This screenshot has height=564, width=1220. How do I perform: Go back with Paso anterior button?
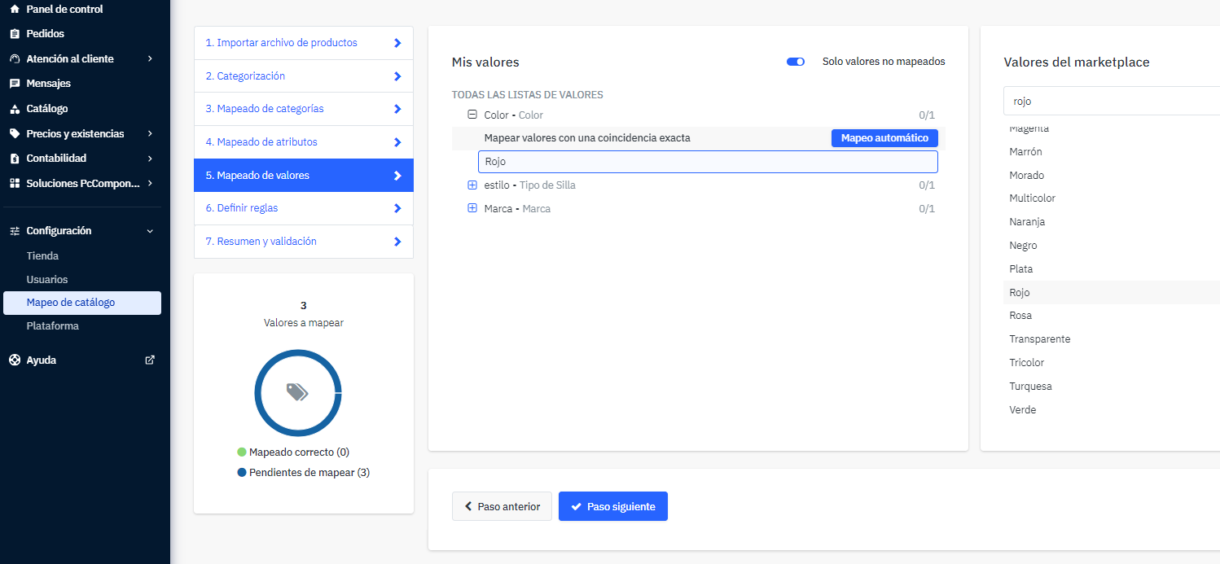(x=501, y=507)
